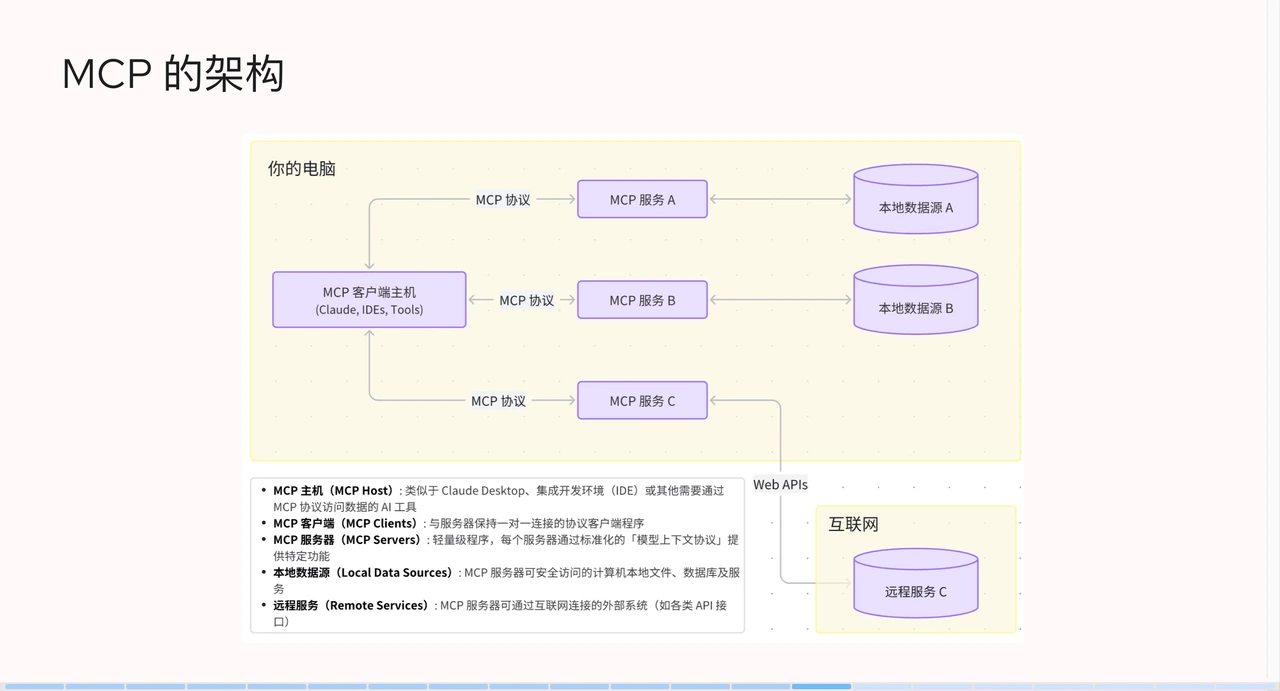Image resolution: width=1280 pixels, height=691 pixels.
Task: Click the "MCP 服务 B" box
Action: (x=642, y=300)
